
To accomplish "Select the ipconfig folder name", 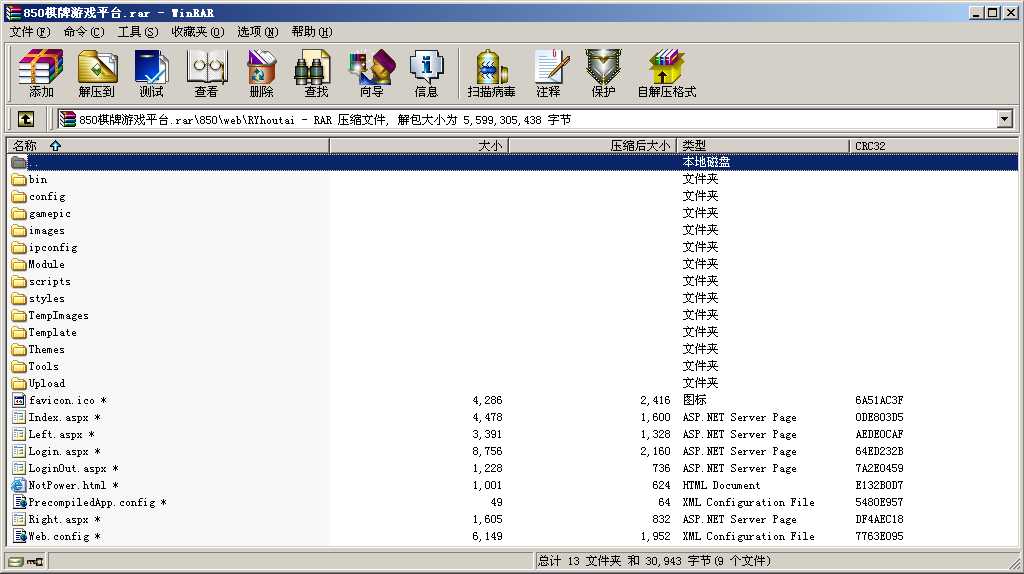I will point(53,247).
